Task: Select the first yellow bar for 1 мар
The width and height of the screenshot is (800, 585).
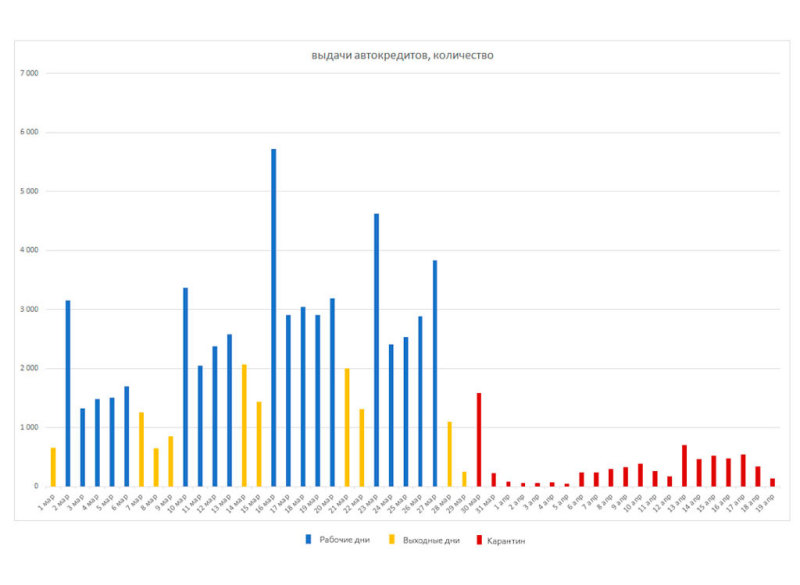Action: pos(53,467)
